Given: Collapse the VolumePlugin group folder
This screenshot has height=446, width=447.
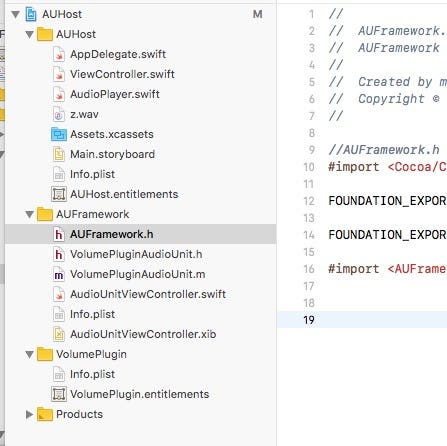Looking at the screenshot, I should pyautogui.click(x=29, y=354).
